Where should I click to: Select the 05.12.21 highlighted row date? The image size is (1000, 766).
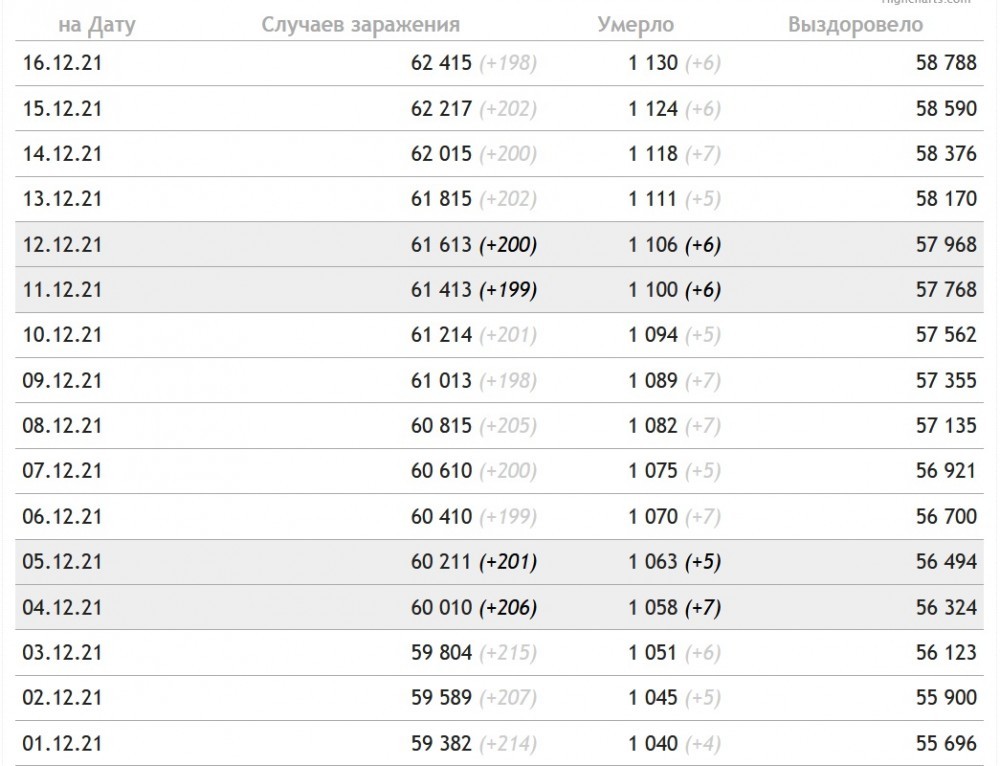click(x=62, y=561)
